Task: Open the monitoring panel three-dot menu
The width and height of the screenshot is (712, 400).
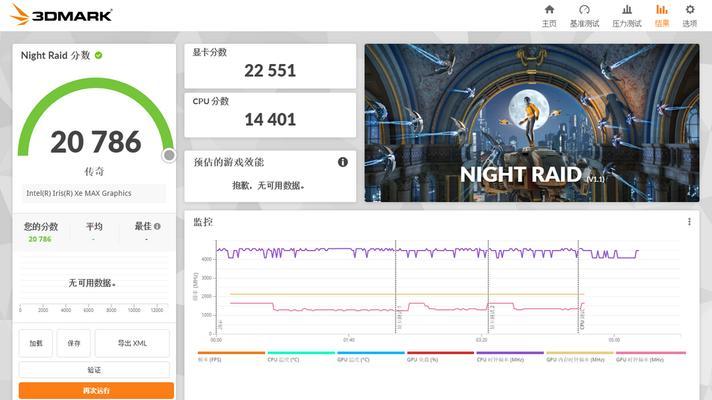Action: pos(689,222)
